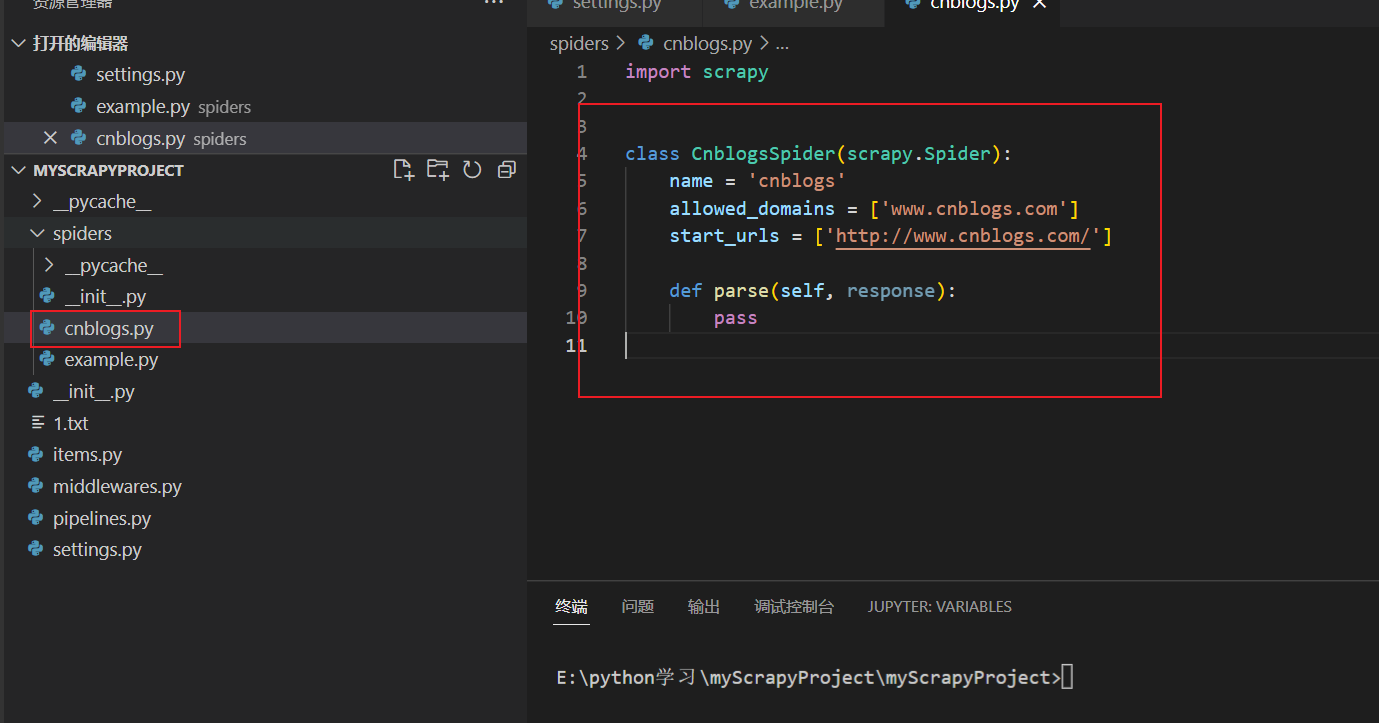Viewport: 1379px width, 723px height.
Task: Click the import scrapy code line
Action: (x=697, y=71)
